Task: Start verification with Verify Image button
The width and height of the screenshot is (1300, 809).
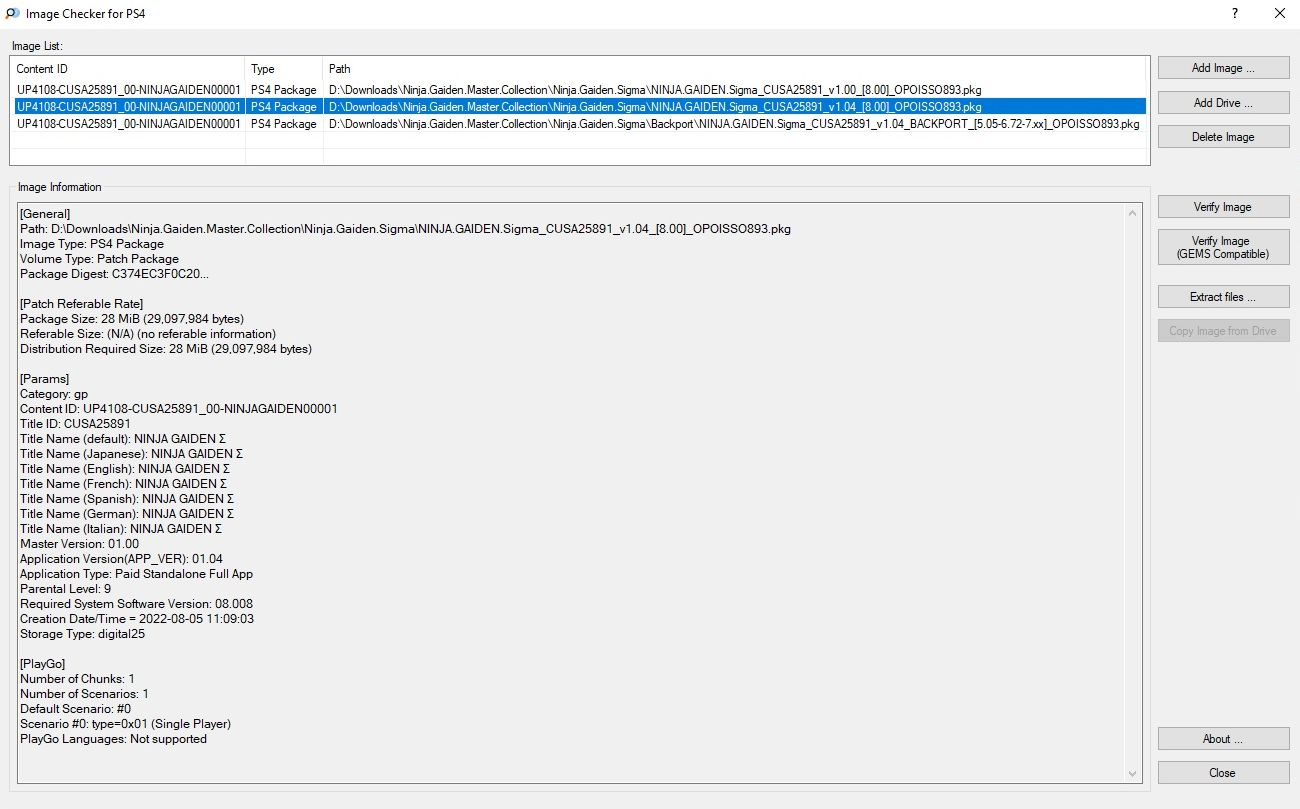Action: click(1223, 207)
